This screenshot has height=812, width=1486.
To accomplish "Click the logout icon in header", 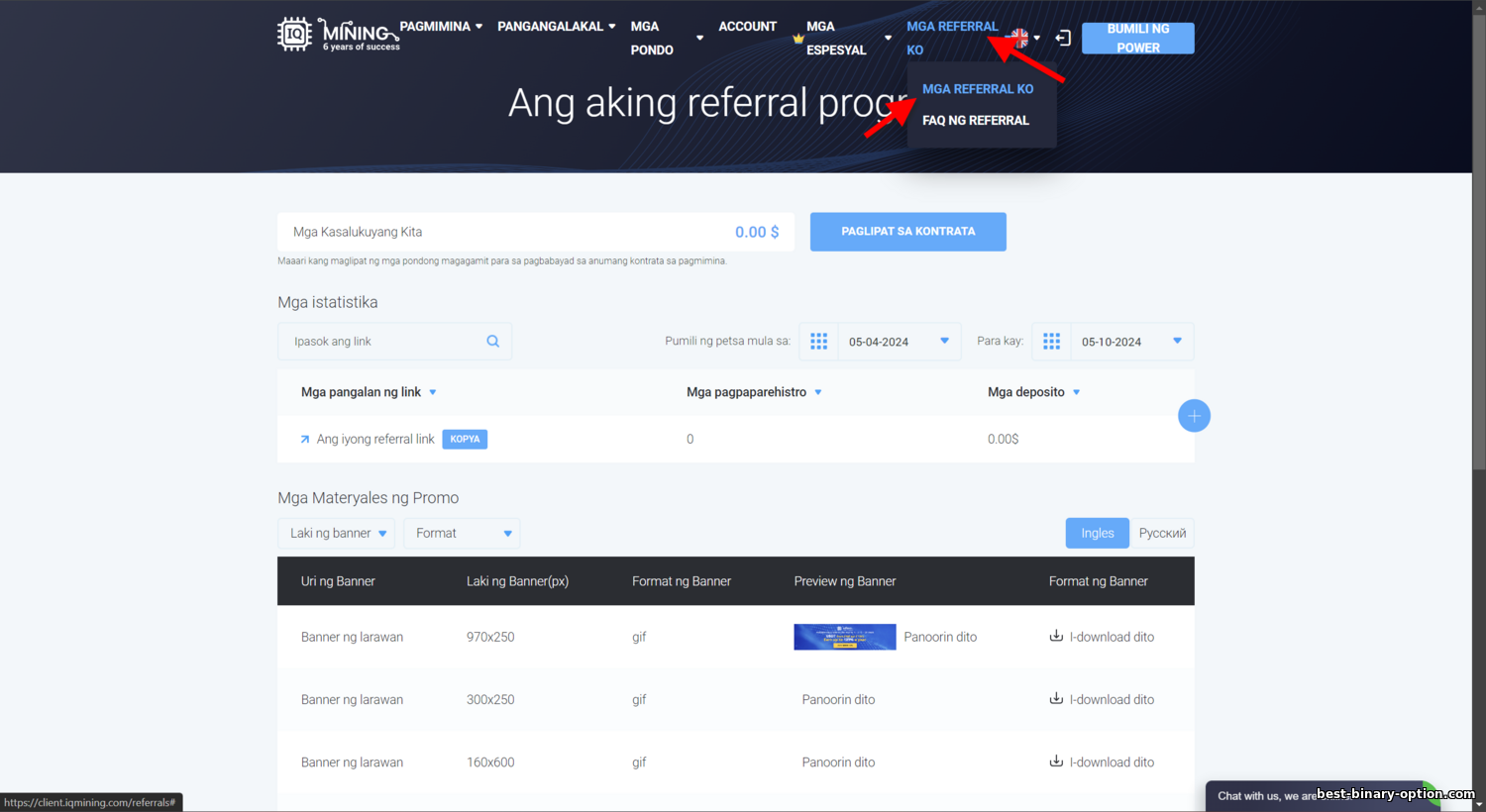I will 1063,38.
